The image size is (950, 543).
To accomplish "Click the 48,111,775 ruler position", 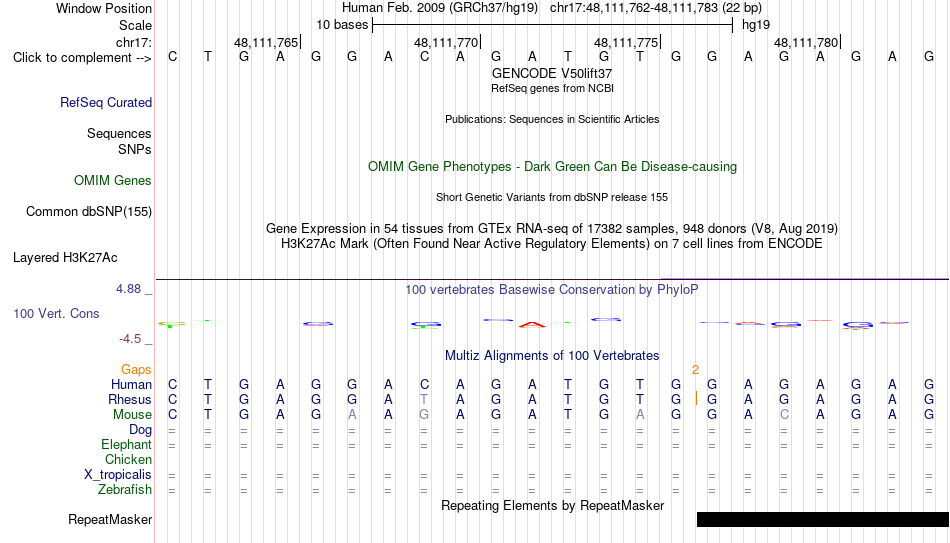I will tap(626, 42).
